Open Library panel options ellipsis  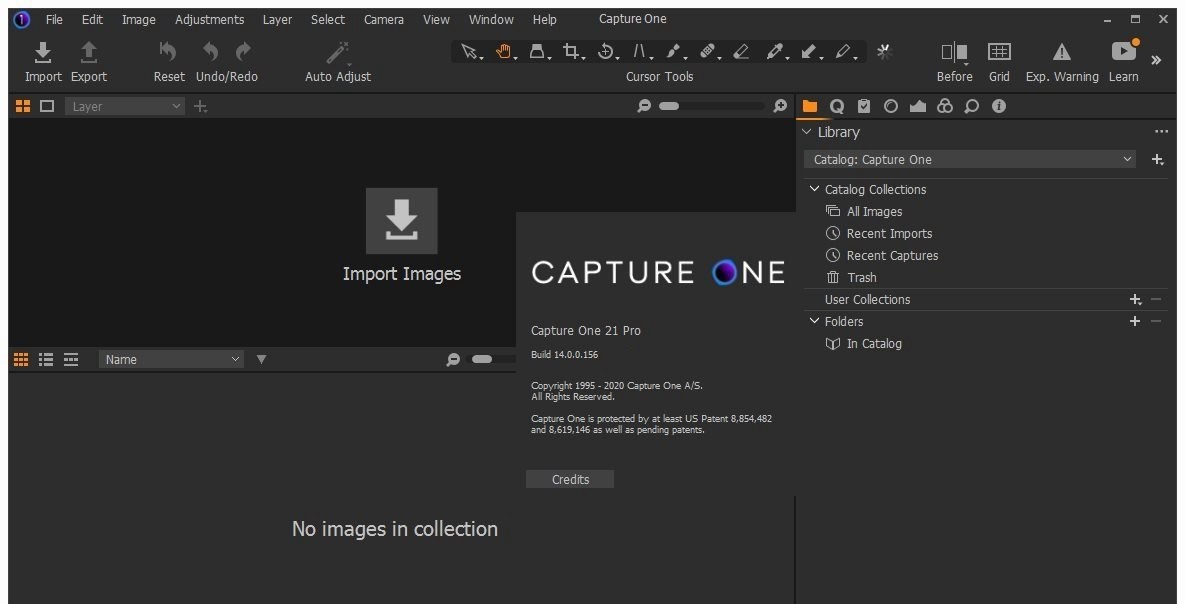pos(1162,132)
